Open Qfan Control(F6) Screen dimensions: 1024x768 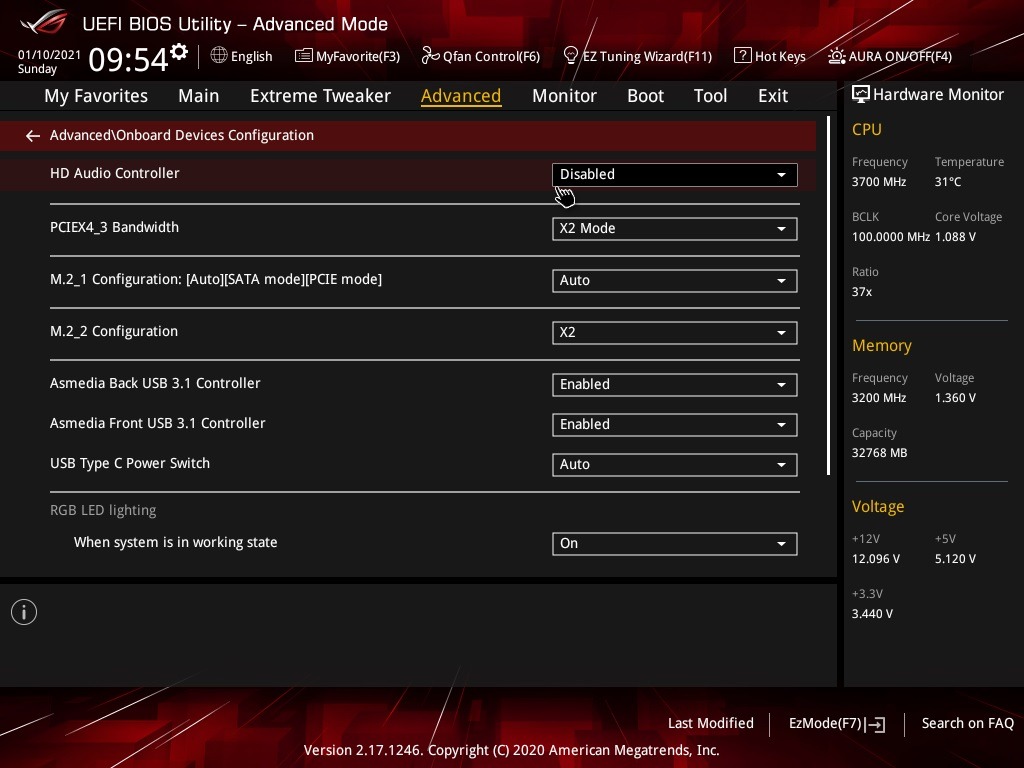click(x=481, y=56)
